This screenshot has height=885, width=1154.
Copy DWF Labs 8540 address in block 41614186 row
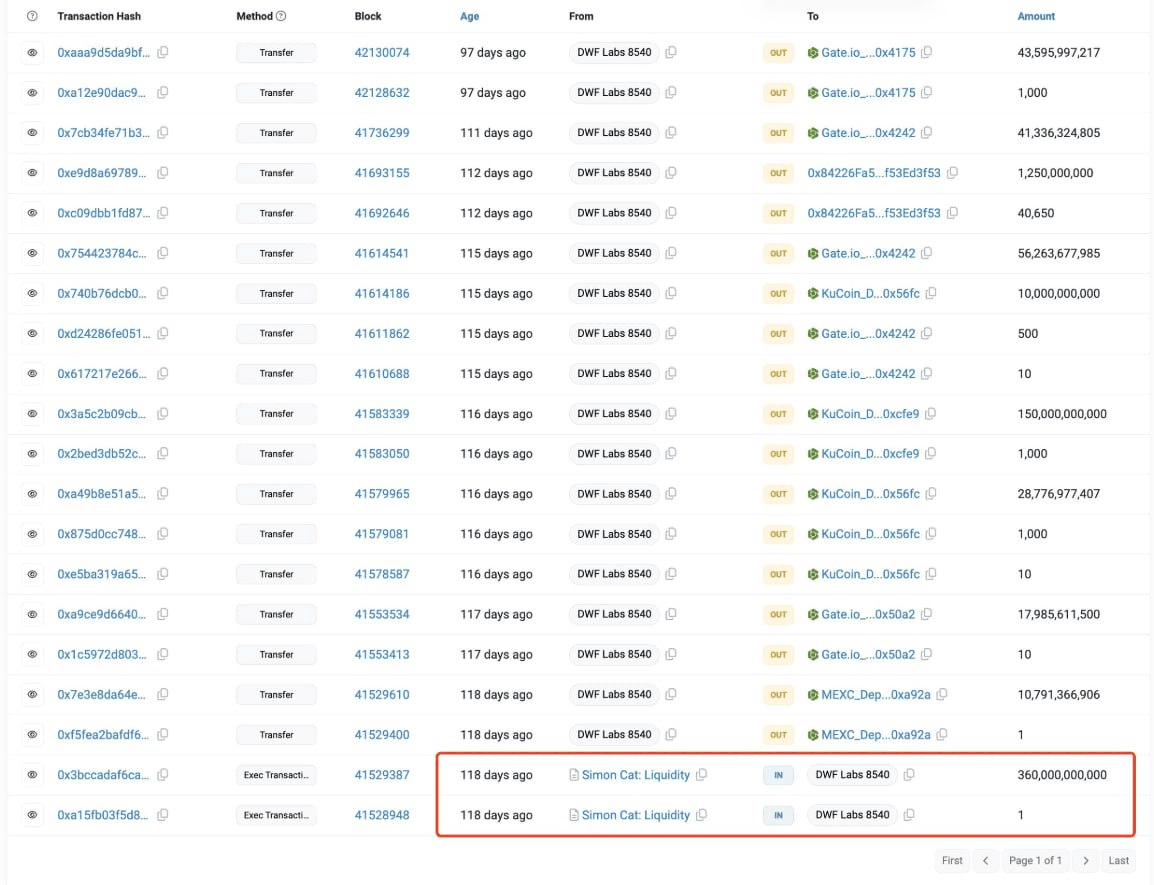(x=670, y=293)
